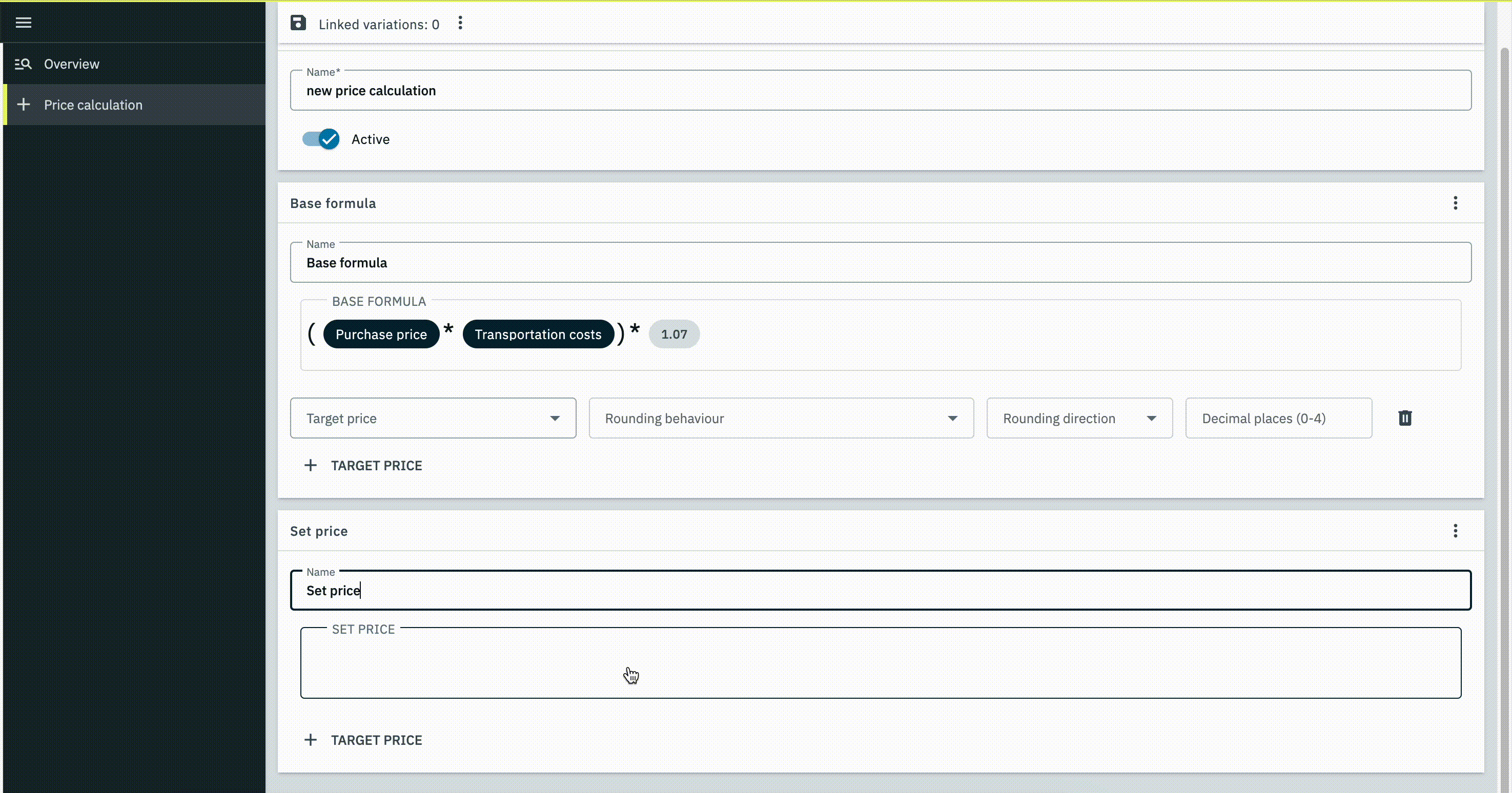Open the hamburger navigation menu

click(x=24, y=23)
